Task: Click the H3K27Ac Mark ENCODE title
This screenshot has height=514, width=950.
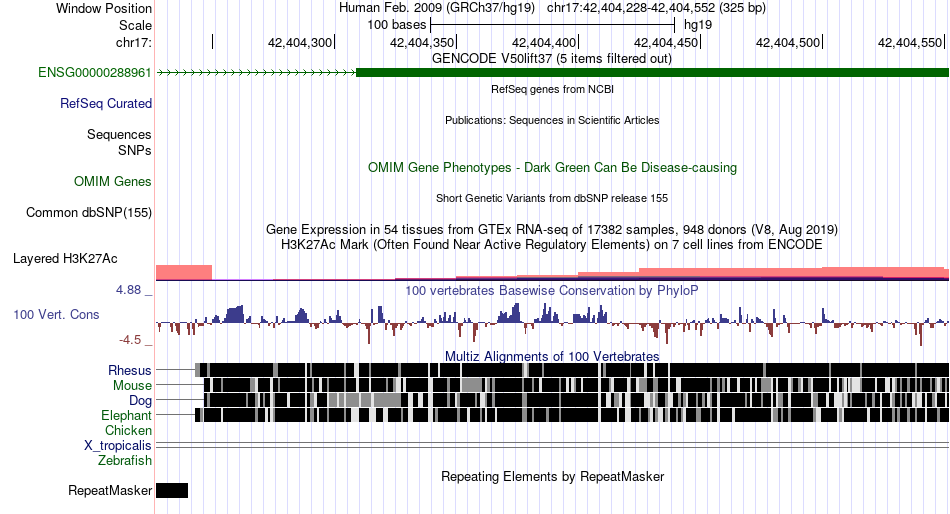Action: 552,245
